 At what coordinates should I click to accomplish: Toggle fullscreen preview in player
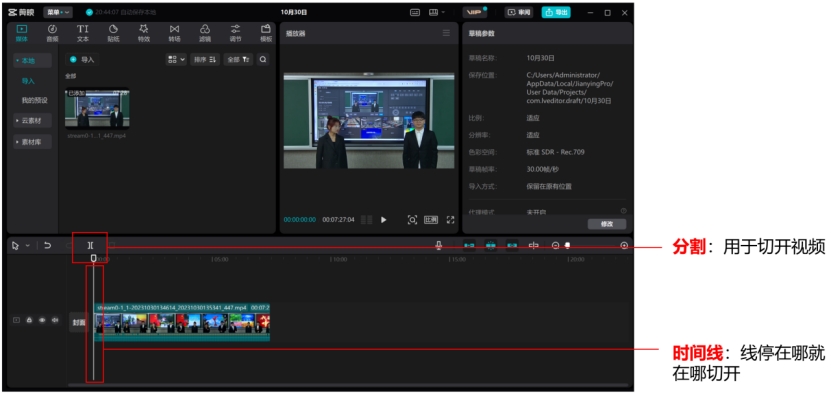[450, 220]
